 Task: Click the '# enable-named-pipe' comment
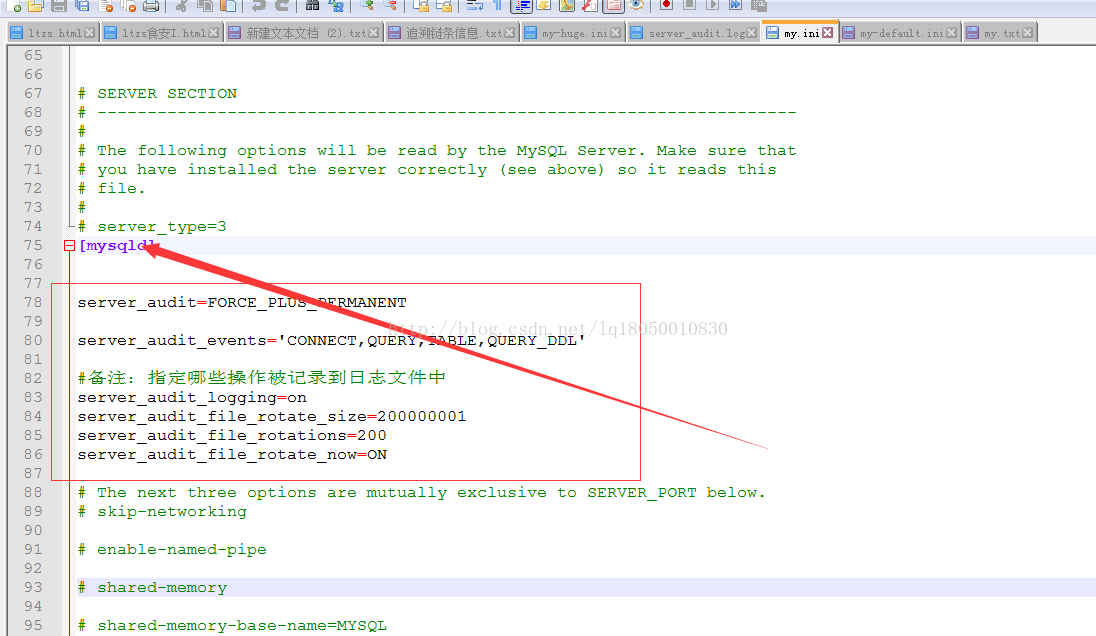[x=172, y=549]
